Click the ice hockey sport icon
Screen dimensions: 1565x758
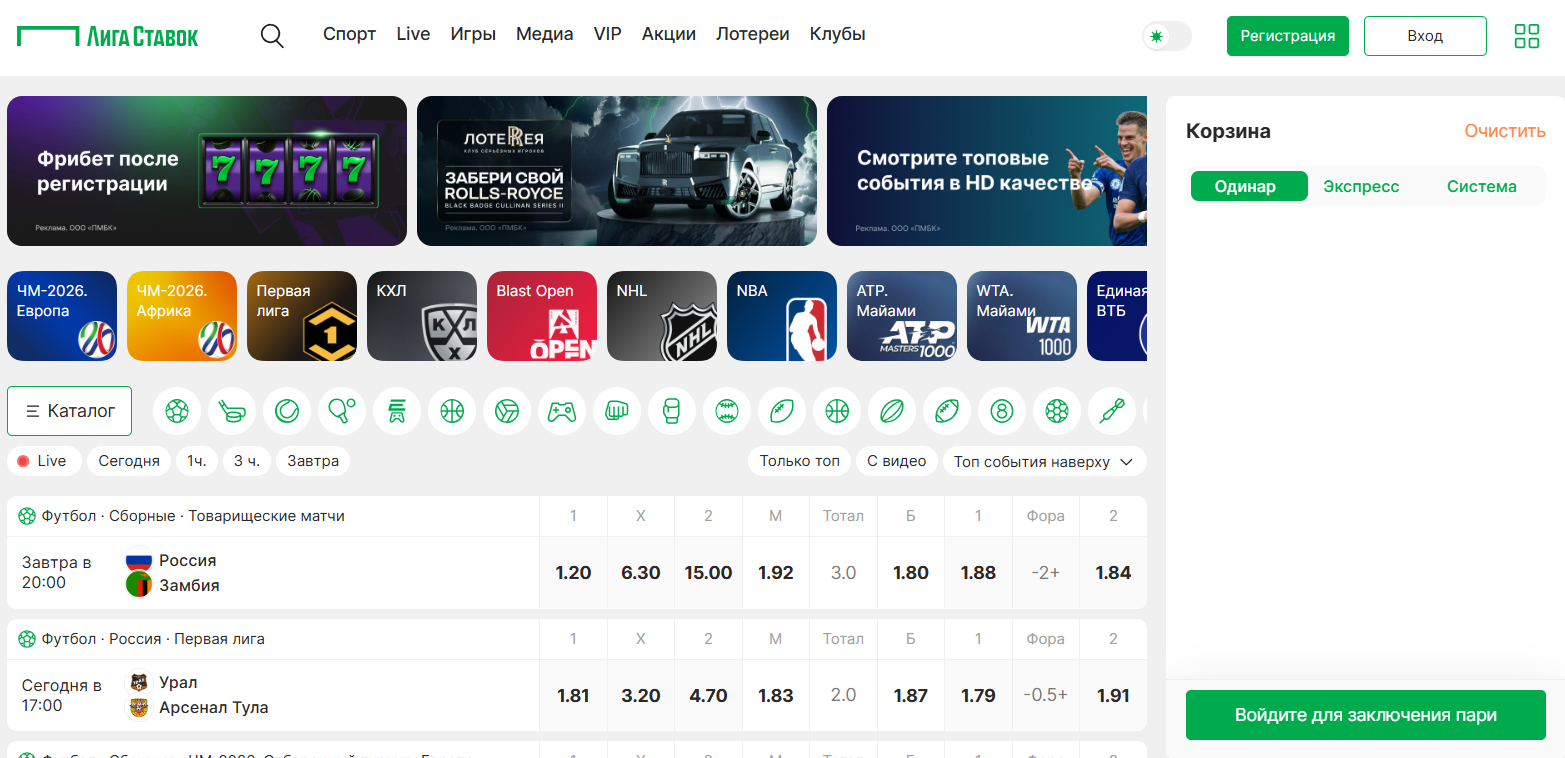[232, 411]
